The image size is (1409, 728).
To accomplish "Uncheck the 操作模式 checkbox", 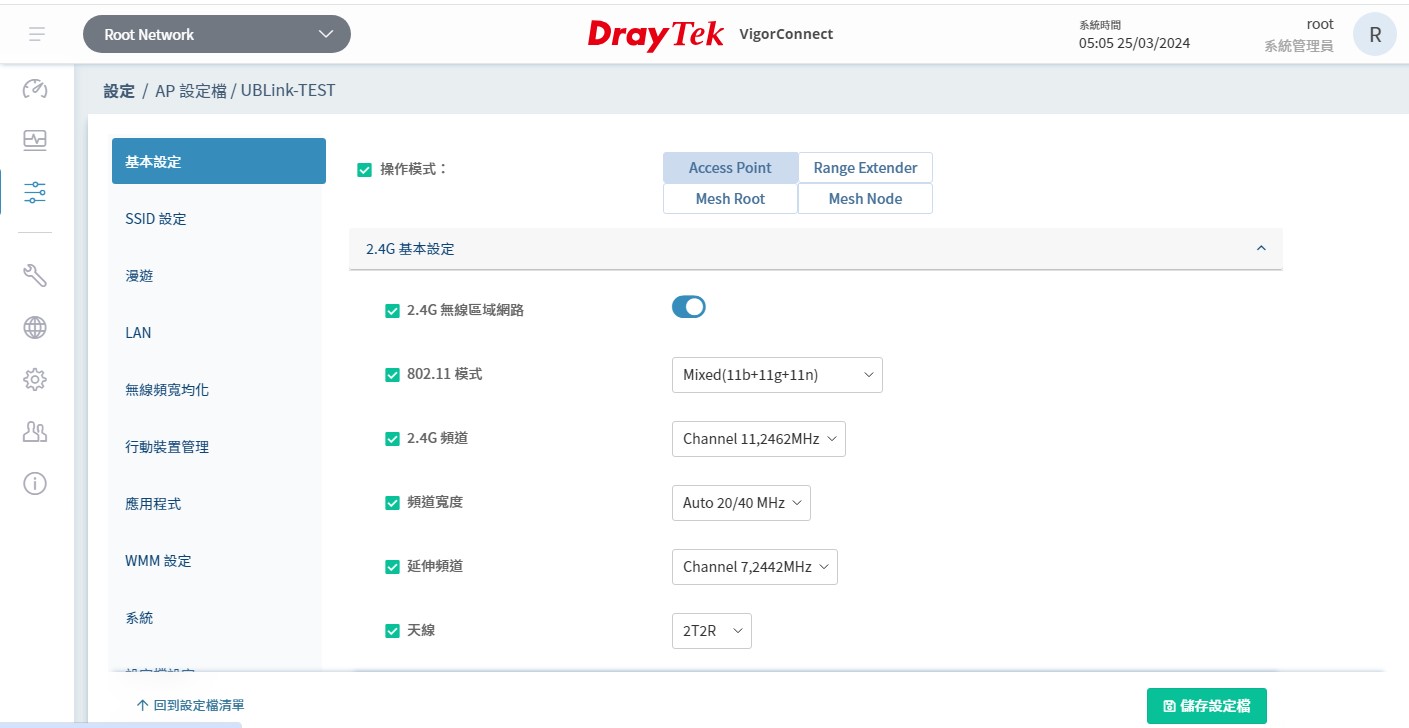I will pyautogui.click(x=365, y=169).
